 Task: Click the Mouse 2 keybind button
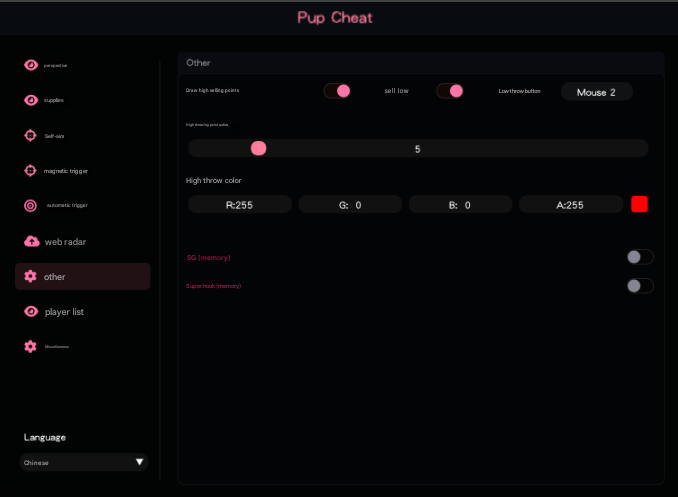[x=597, y=92]
